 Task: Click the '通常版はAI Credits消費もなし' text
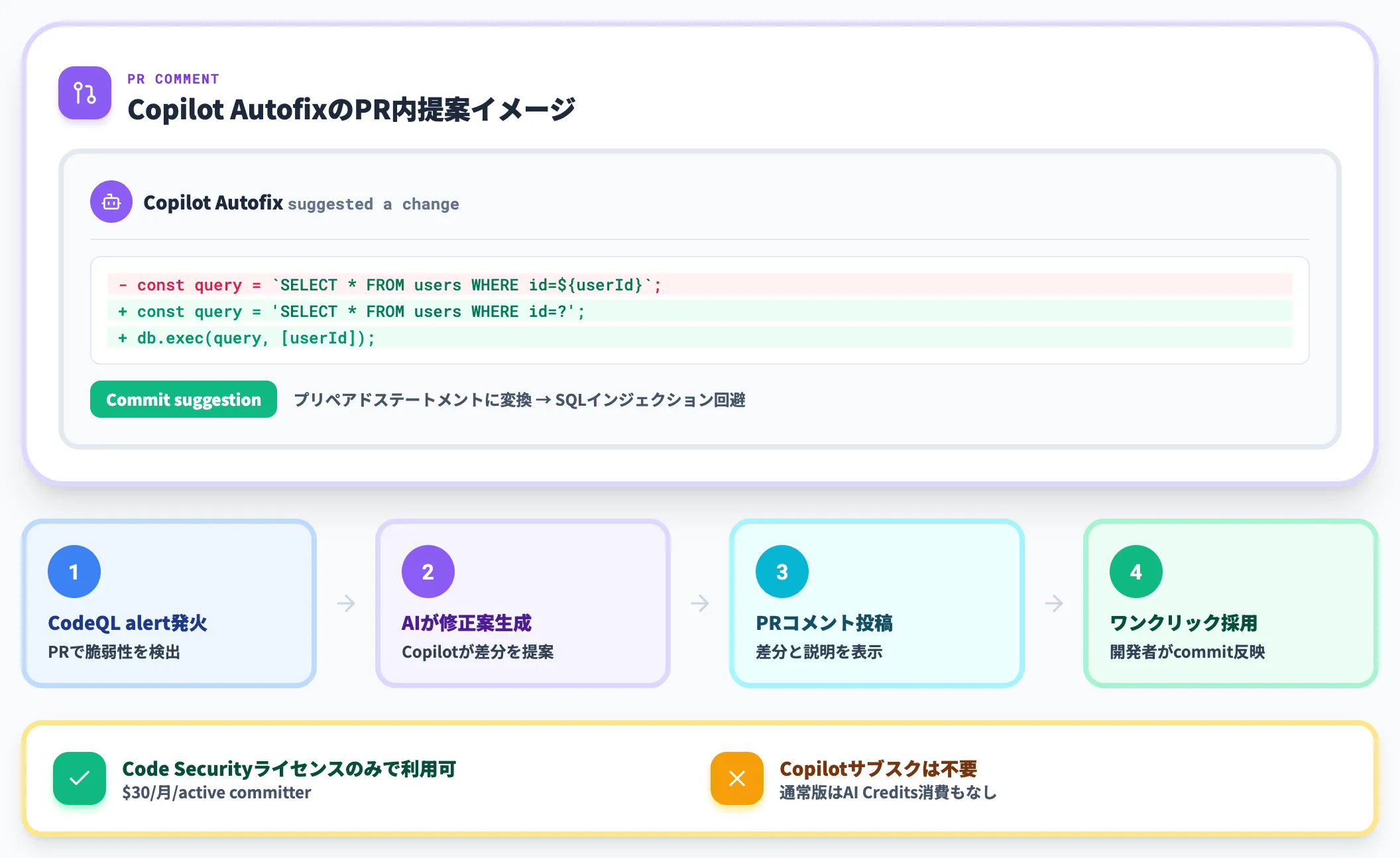click(x=888, y=792)
